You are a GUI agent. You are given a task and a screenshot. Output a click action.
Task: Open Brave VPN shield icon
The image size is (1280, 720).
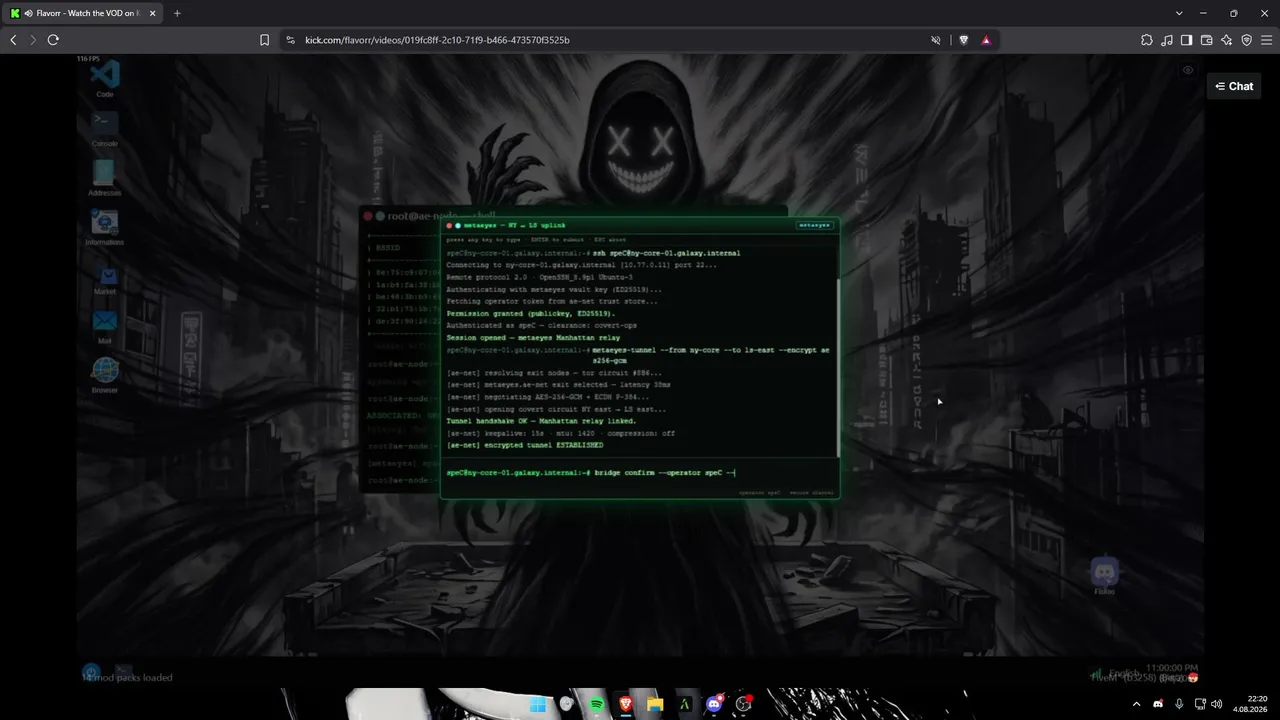[1246, 40]
